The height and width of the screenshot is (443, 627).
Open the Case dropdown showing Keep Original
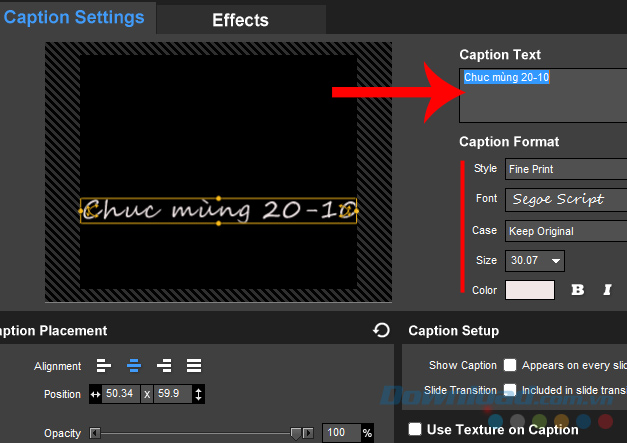click(565, 230)
